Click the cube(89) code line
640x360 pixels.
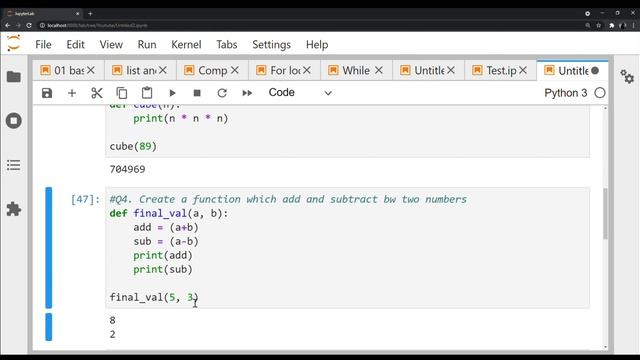click(x=133, y=146)
